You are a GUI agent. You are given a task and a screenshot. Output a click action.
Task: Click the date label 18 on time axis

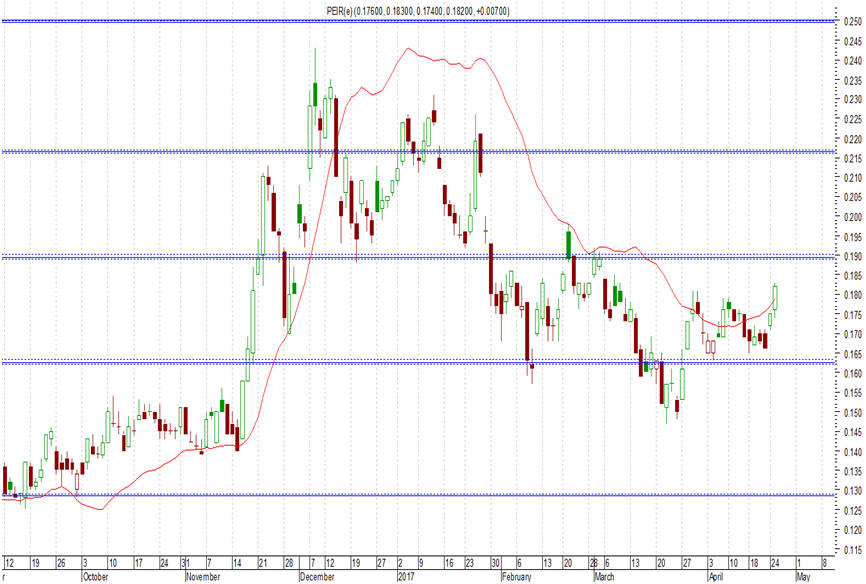pos(754,563)
